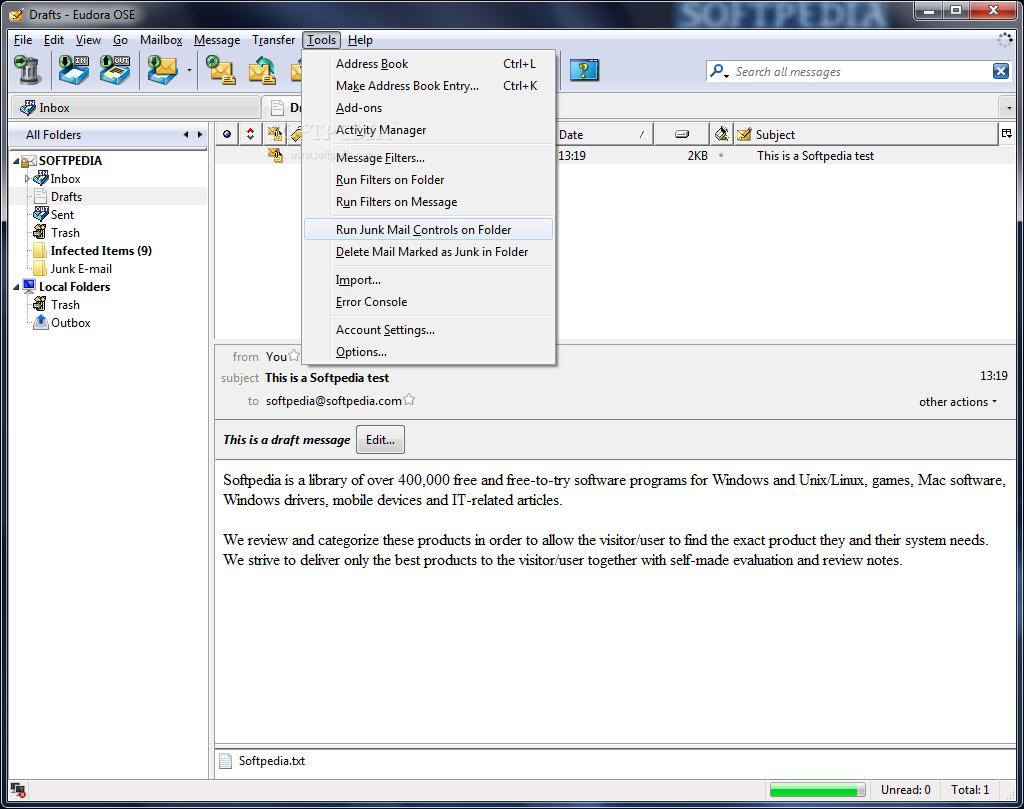The image size is (1024, 809).
Task: Click the open outbox (OUT tray) toolbar icon
Action: click(115, 70)
